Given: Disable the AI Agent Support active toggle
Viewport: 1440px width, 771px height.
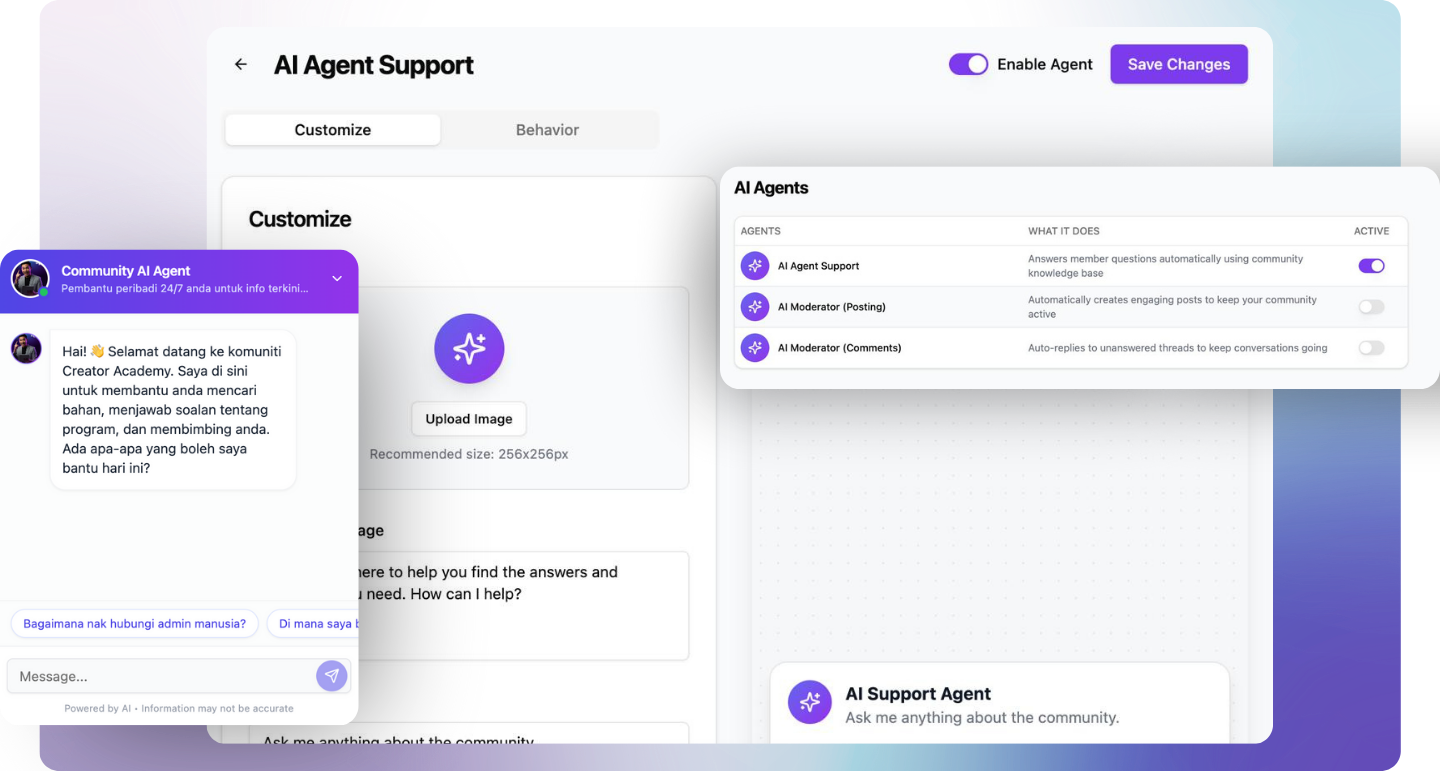Looking at the screenshot, I should [1371, 266].
